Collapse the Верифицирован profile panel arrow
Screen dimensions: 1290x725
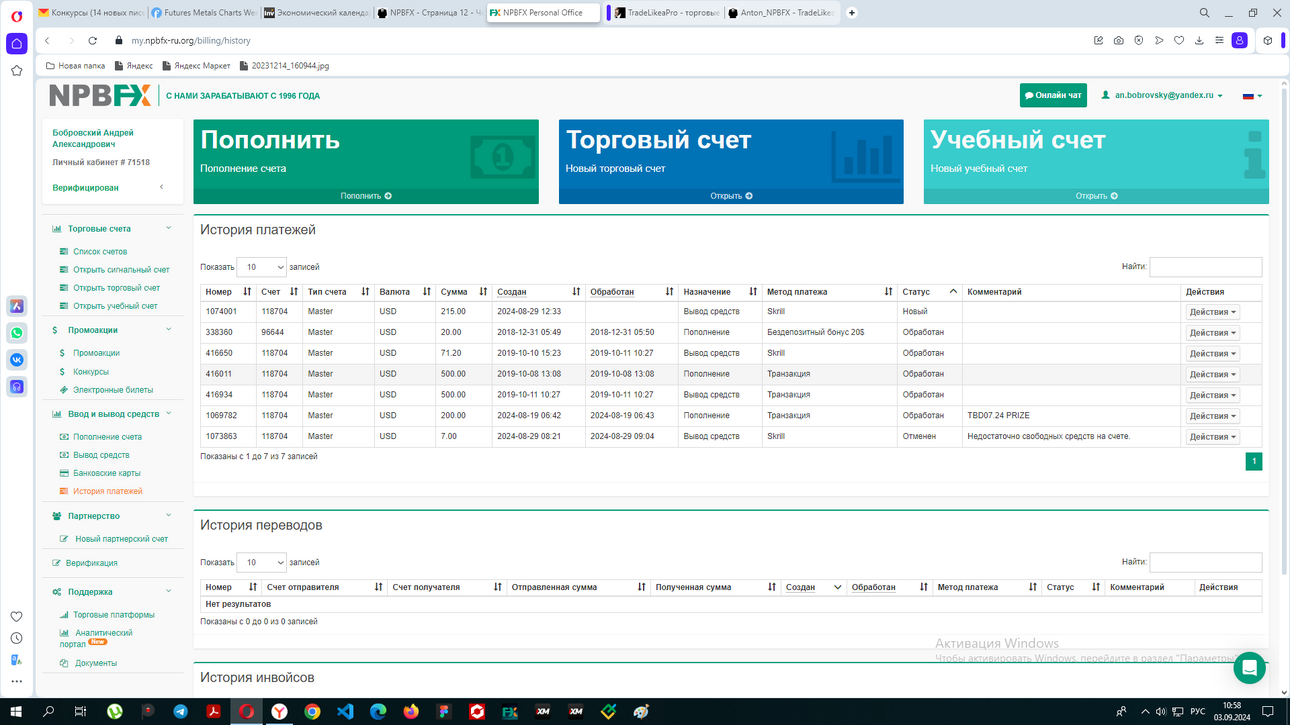click(x=162, y=187)
